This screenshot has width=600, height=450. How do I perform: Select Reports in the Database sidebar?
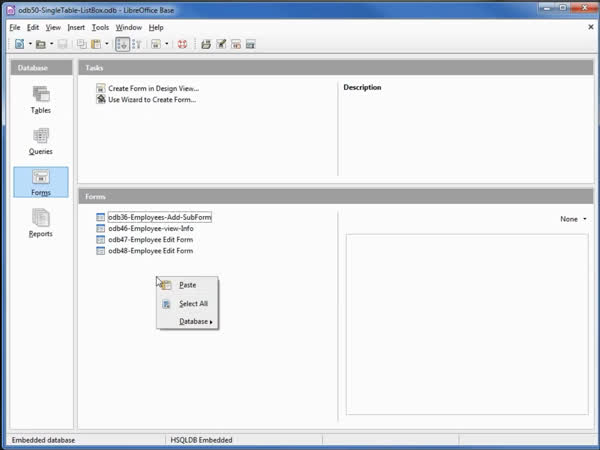41,223
